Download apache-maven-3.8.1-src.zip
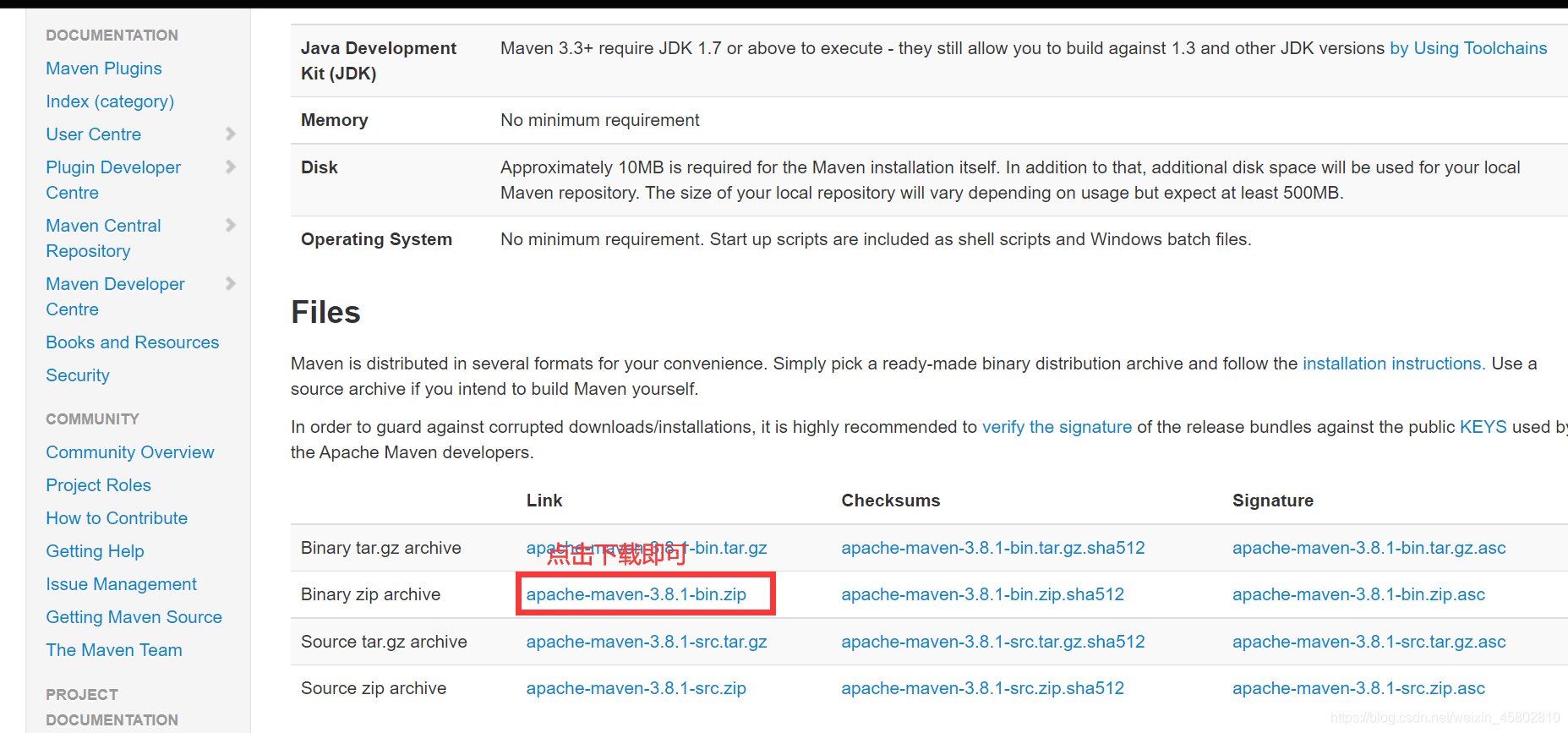This screenshot has height=733, width=1568. (x=636, y=688)
